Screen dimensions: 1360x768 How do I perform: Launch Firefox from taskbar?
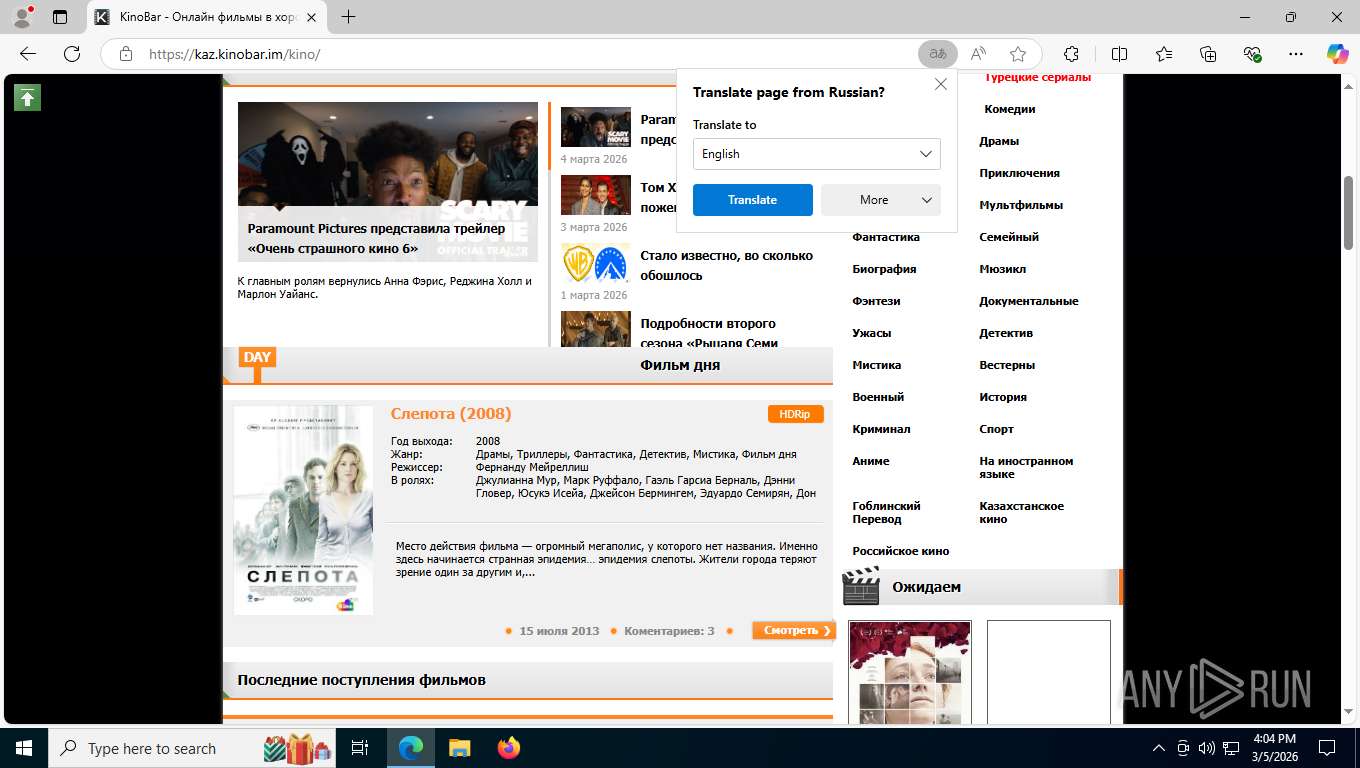click(x=508, y=748)
